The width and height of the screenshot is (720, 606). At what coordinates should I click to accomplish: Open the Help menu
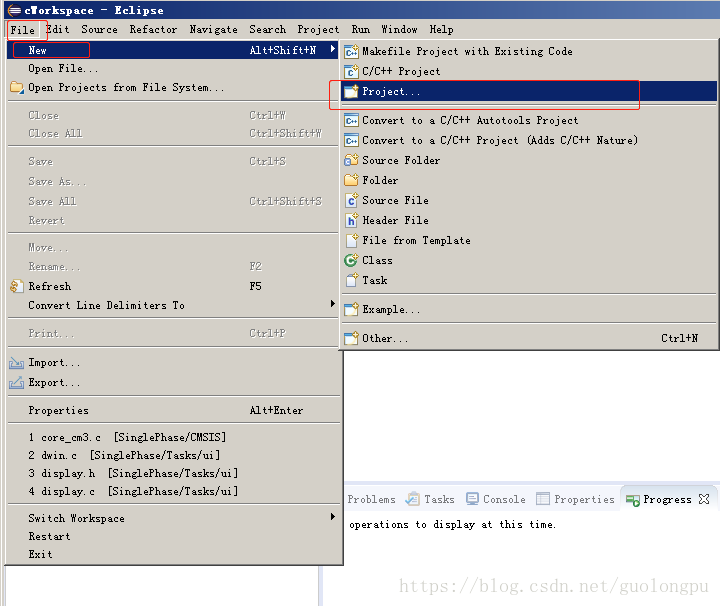click(441, 29)
